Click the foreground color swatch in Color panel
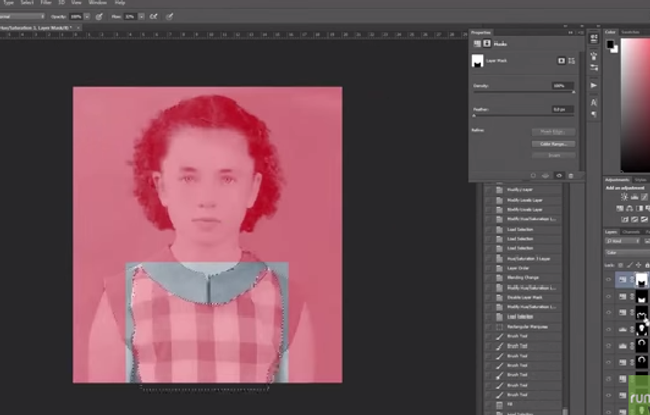 pos(610,44)
